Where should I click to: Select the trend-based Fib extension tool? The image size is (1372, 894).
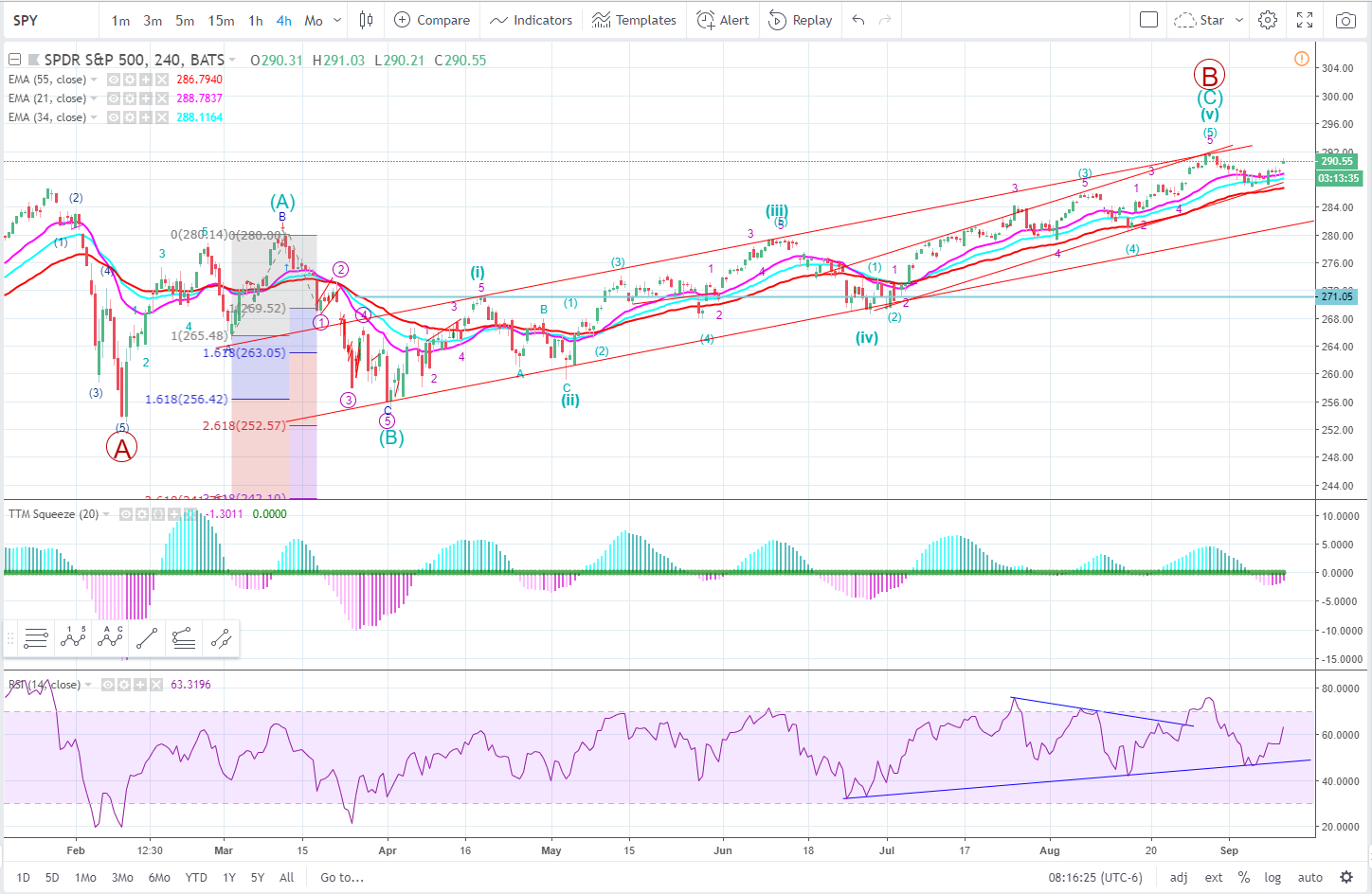(184, 639)
